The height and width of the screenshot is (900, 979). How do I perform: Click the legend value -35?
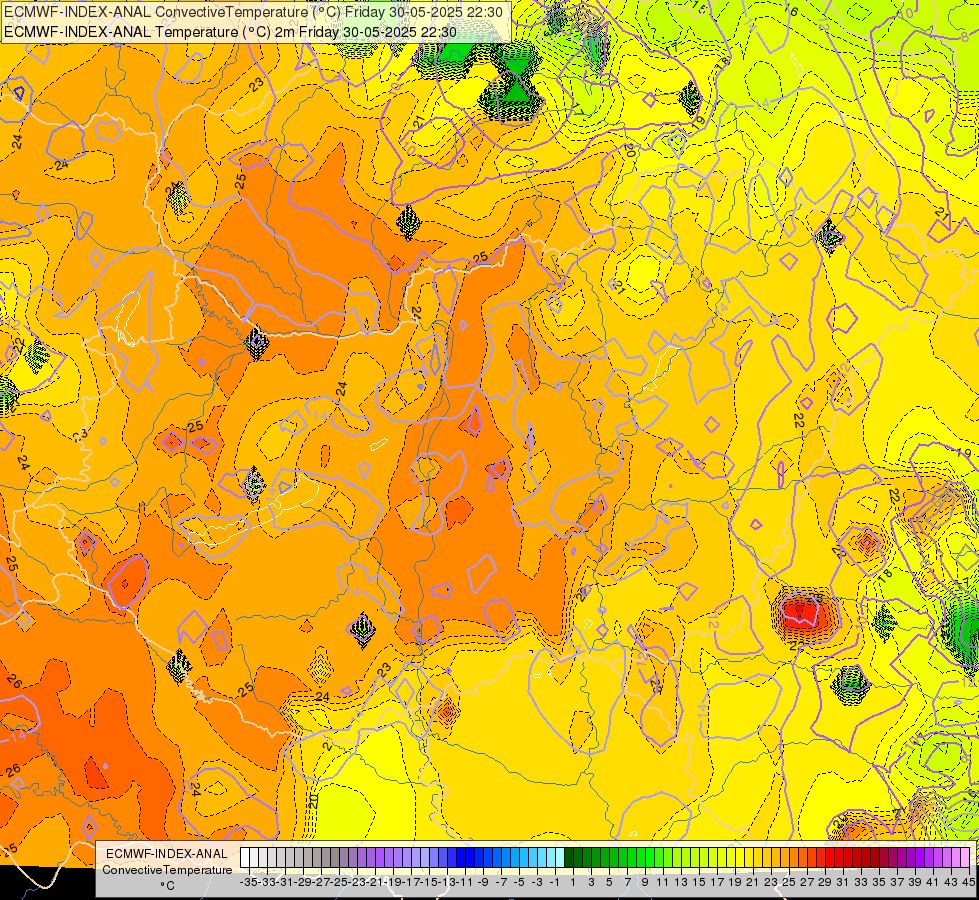248,882
